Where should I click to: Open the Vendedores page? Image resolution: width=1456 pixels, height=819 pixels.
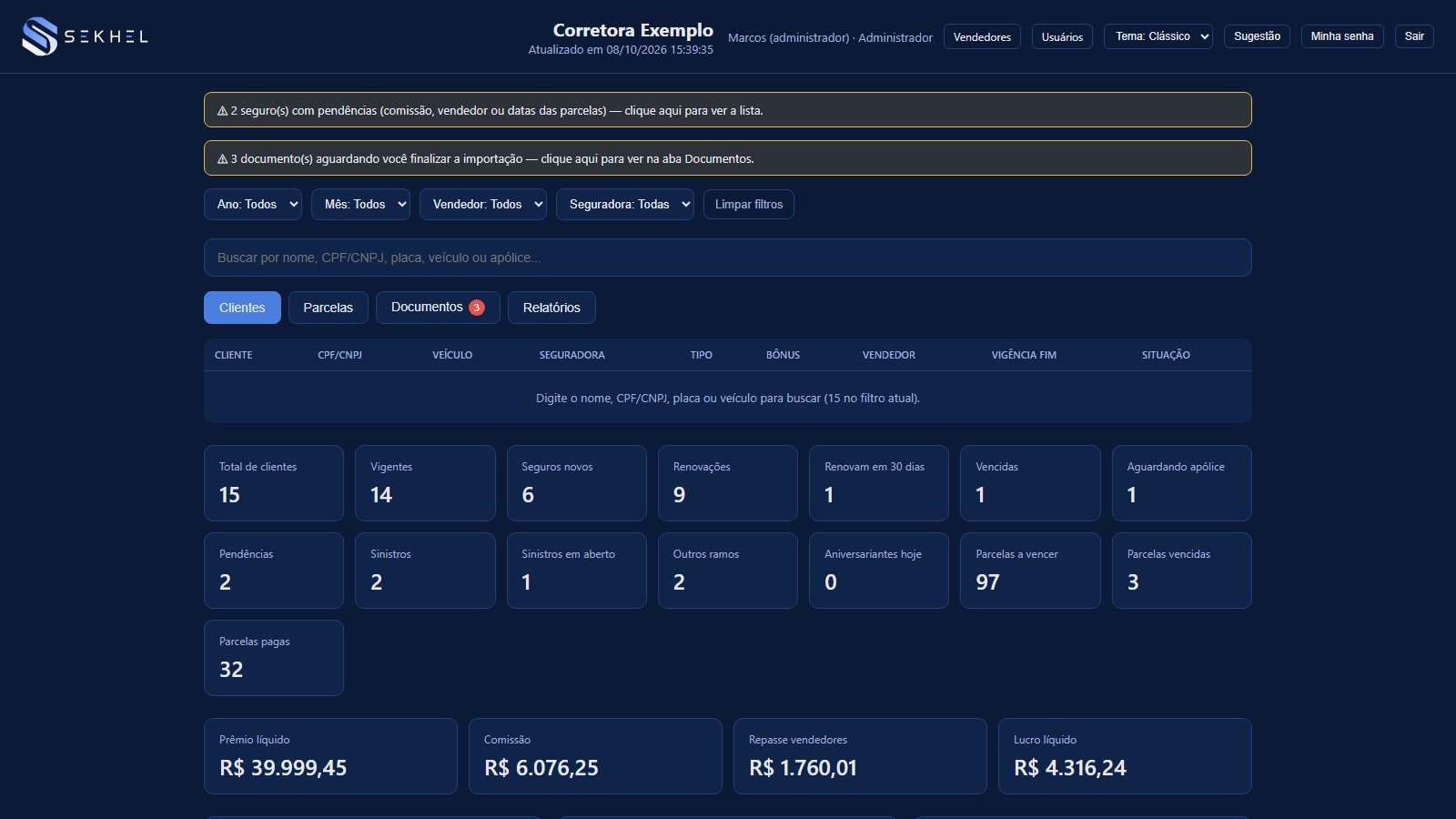982,36
